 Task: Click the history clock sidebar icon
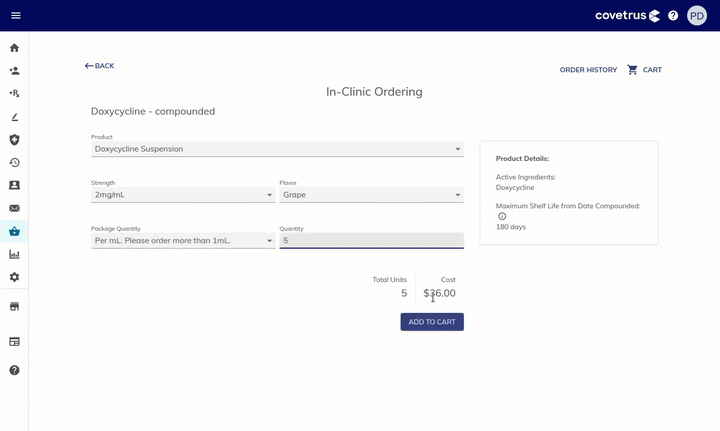tap(14, 162)
